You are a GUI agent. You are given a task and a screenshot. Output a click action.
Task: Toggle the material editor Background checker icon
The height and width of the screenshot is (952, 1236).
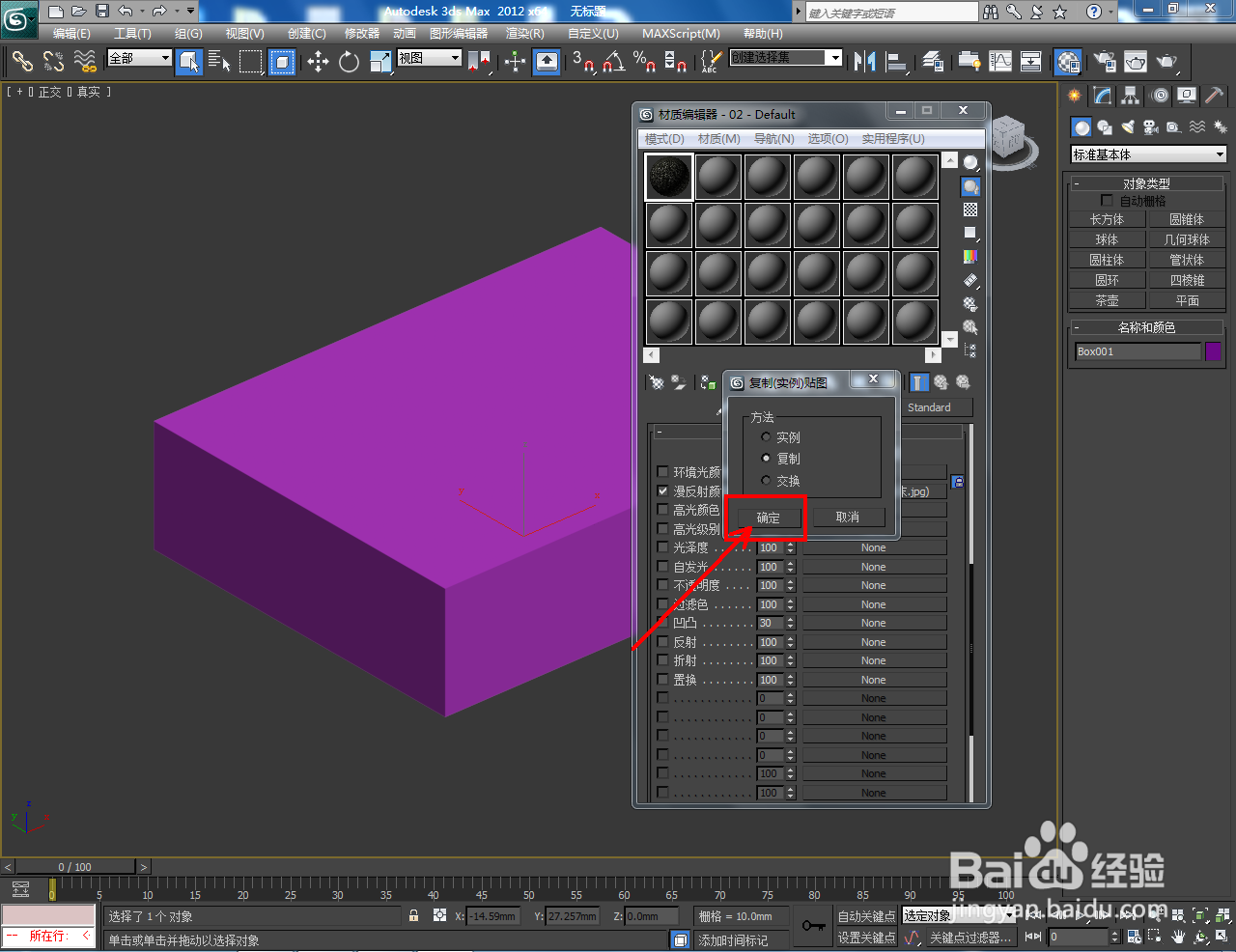[x=970, y=210]
